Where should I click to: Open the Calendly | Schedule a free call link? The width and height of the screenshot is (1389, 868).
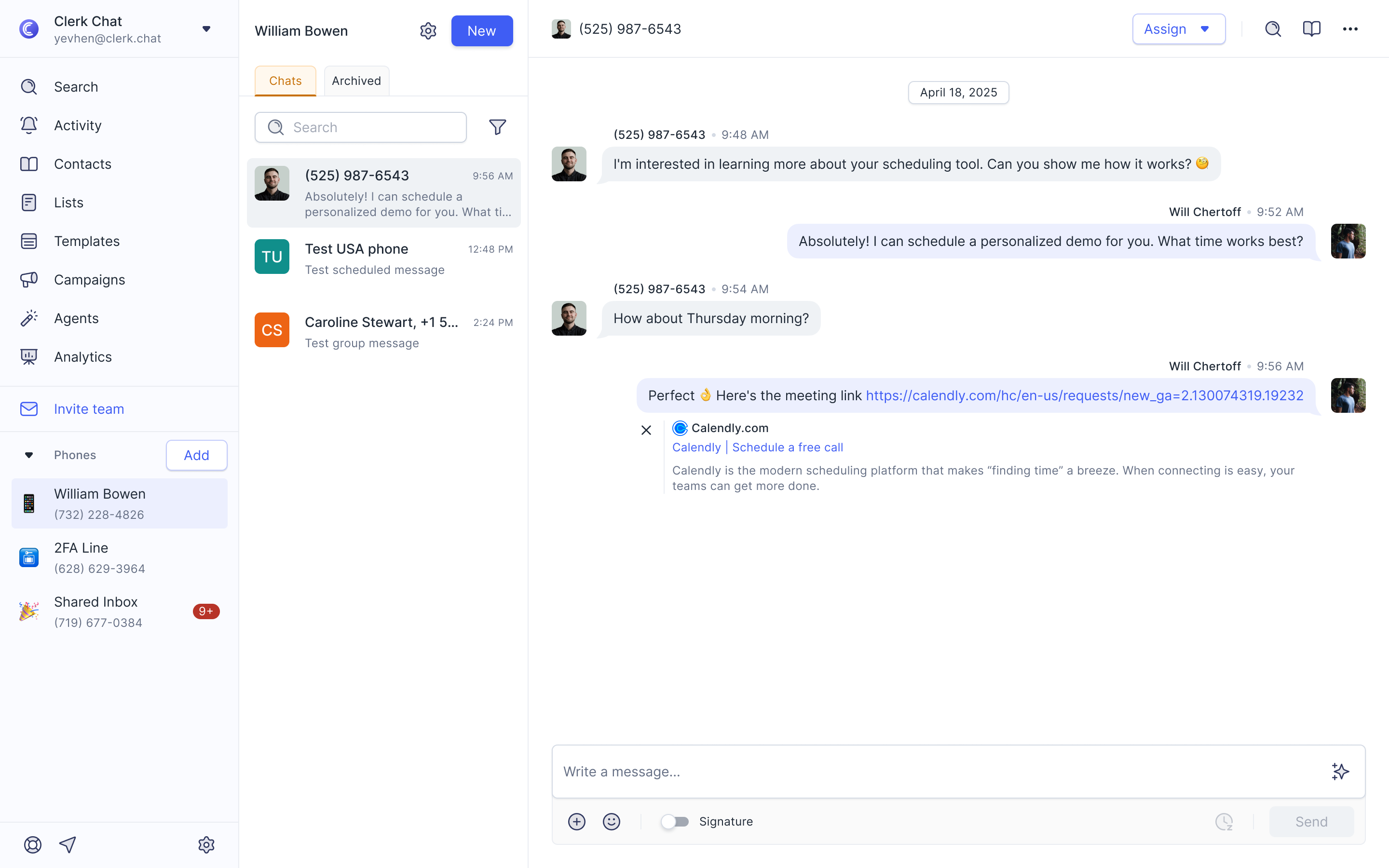point(758,447)
